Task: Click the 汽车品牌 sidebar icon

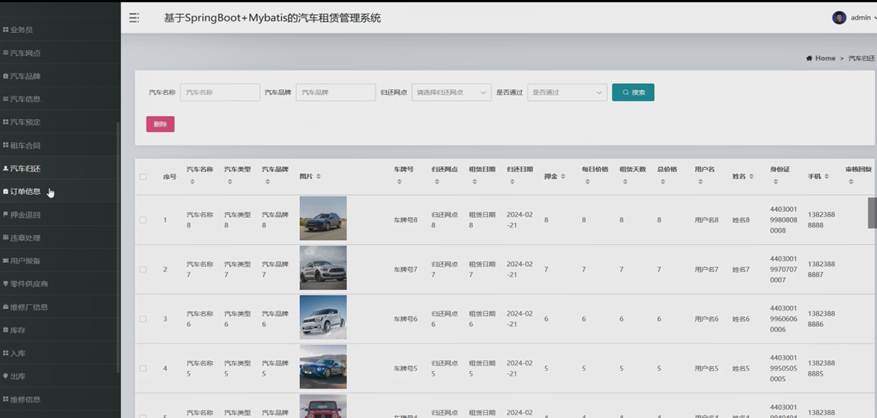Action: click(x=6, y=76)
